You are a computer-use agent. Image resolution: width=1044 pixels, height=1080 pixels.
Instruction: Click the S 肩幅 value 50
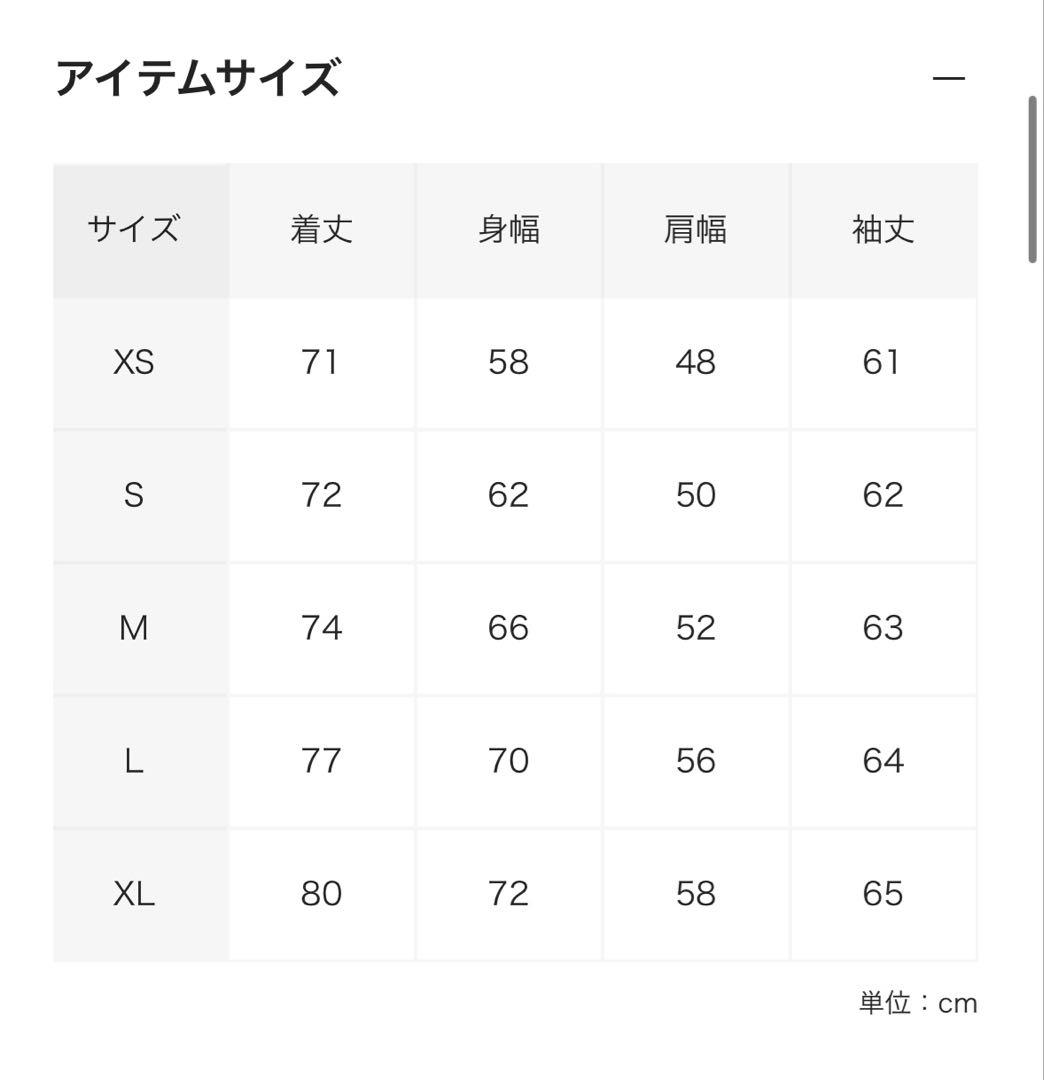coord(695,495)
